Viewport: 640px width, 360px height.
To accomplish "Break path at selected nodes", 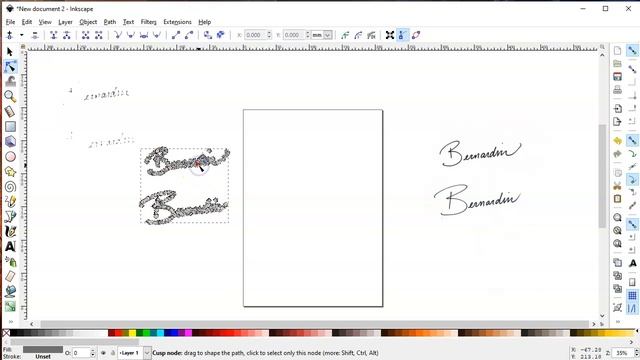I will pos(67,35).
